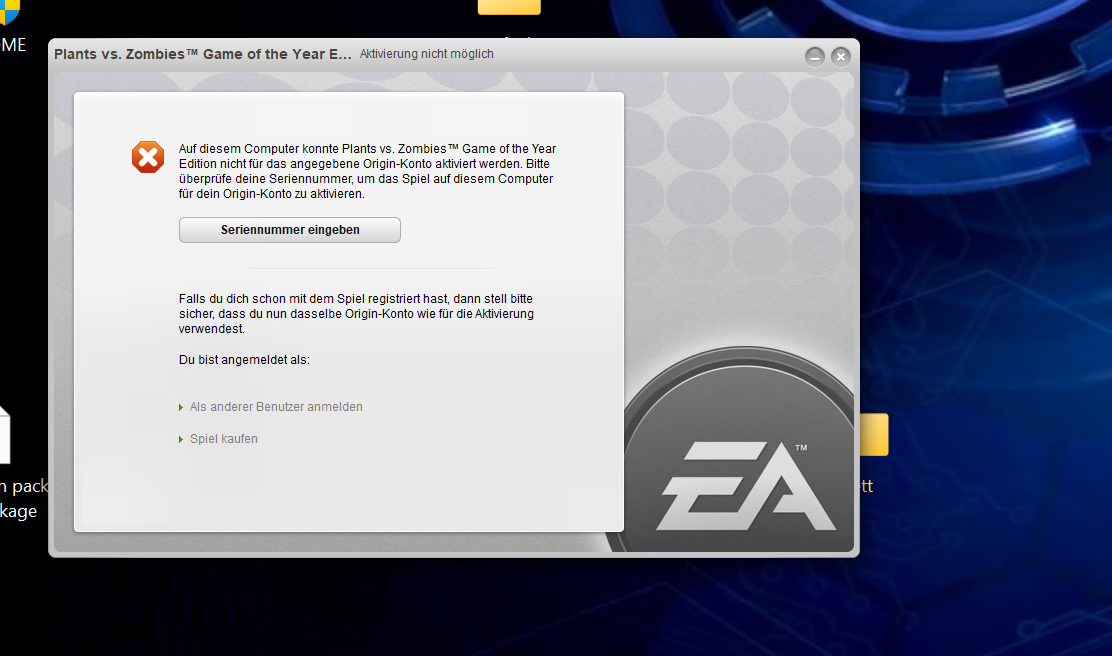Screen dimensions: 1112x656
Task: Click the 'Aktivierung nicht möglich' title text
Action: click(426, 54)
